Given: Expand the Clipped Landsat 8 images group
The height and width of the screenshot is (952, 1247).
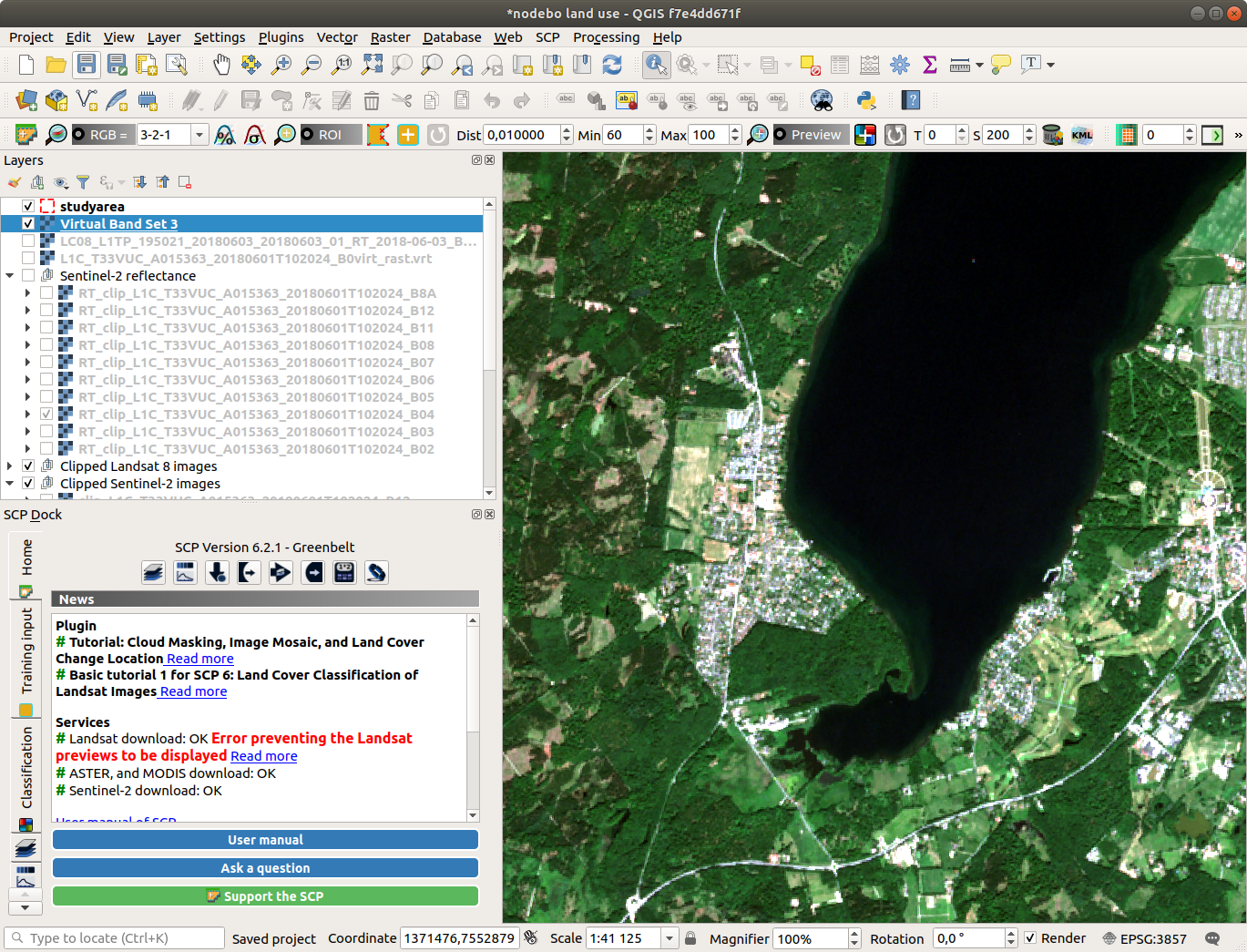Looking at the screenshot, I should [10, 466].
